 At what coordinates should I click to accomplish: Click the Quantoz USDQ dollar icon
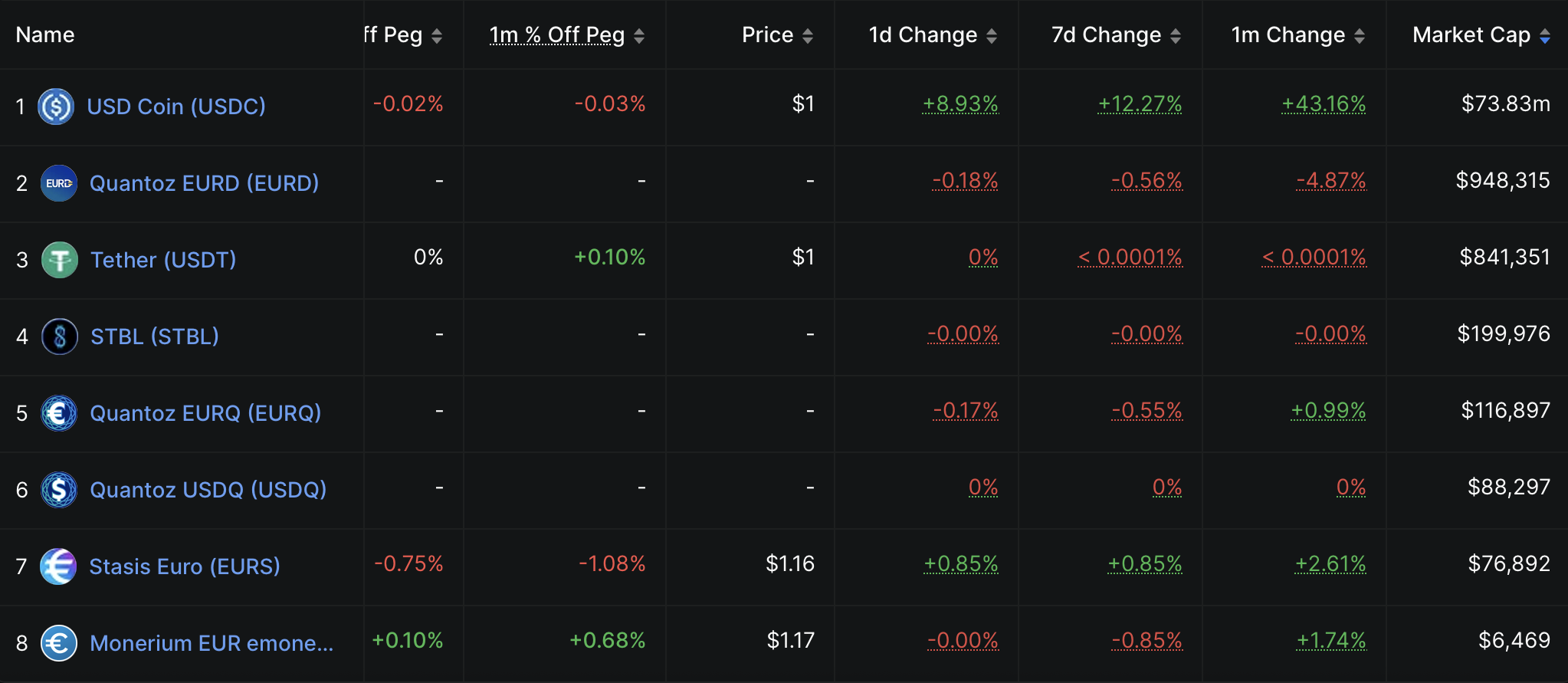click(58, 490)
